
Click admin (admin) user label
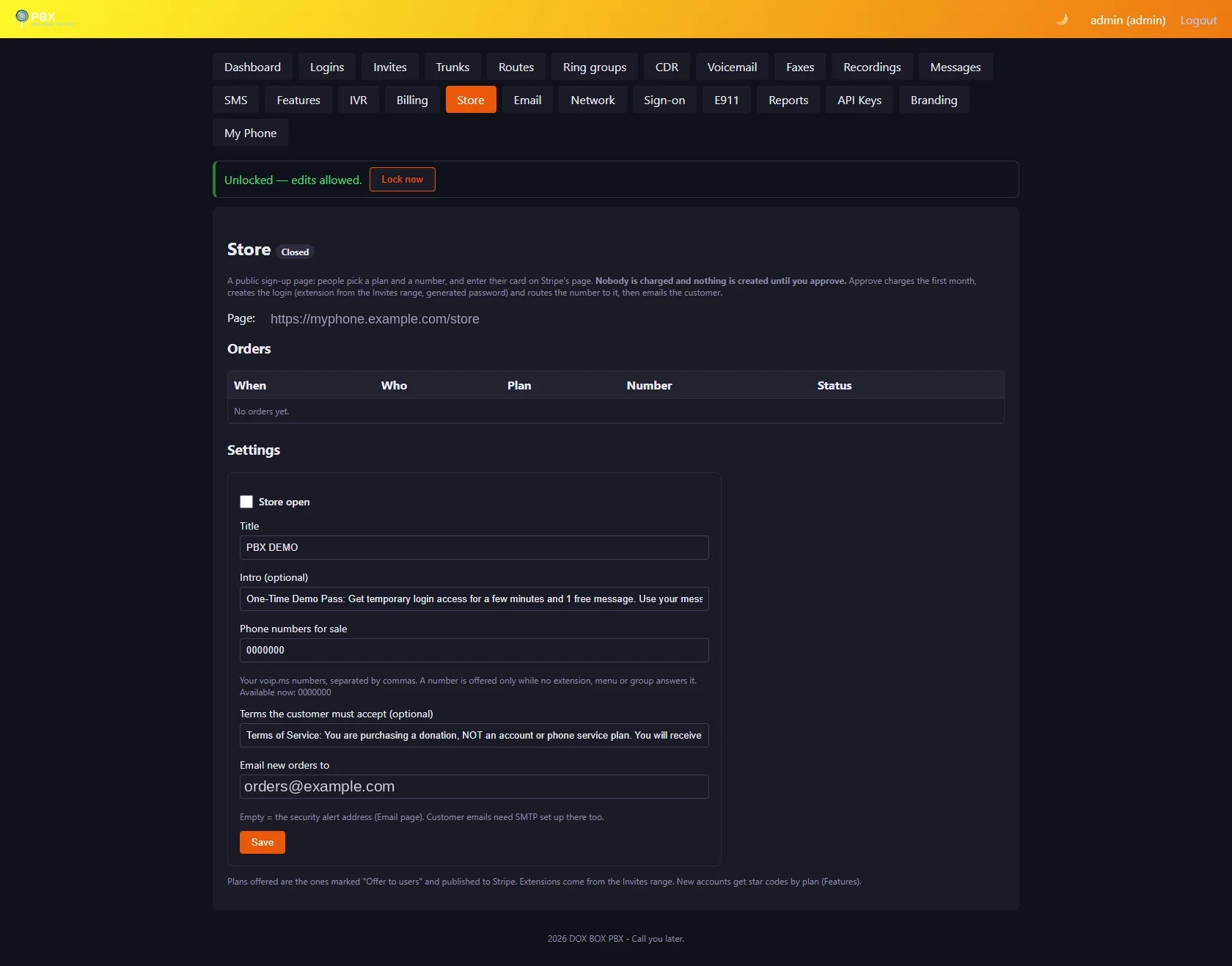point(1128,20)
